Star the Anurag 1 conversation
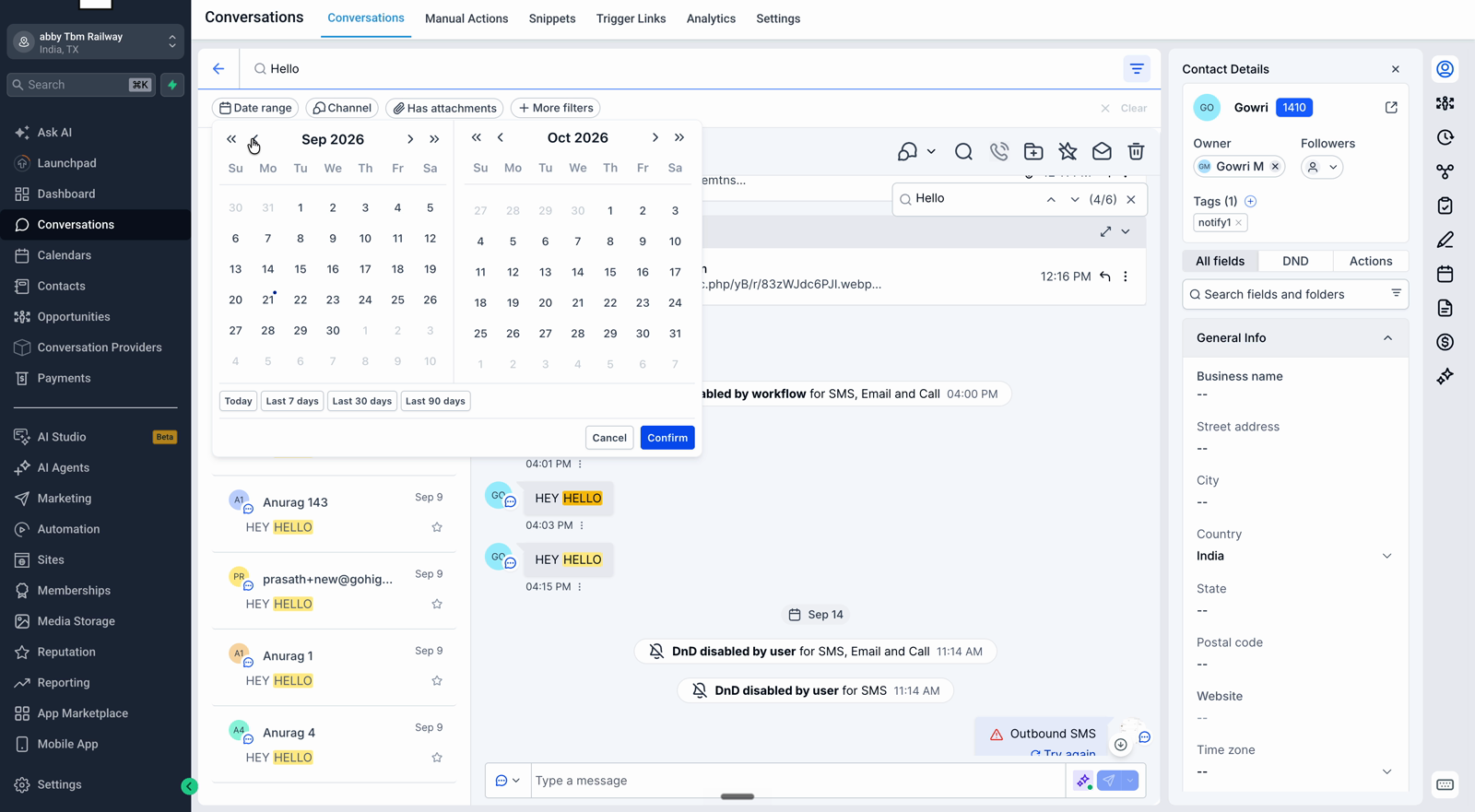The width and height of the screenshot is (1475, 812). click(x=437, y=681)
